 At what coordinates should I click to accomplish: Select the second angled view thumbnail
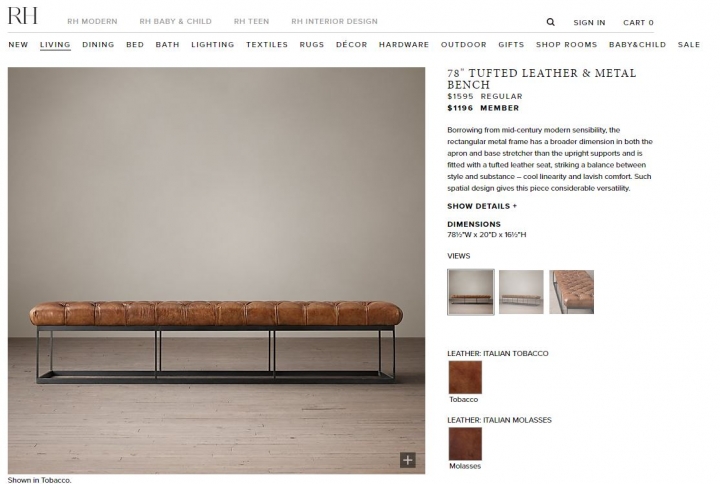521,292
